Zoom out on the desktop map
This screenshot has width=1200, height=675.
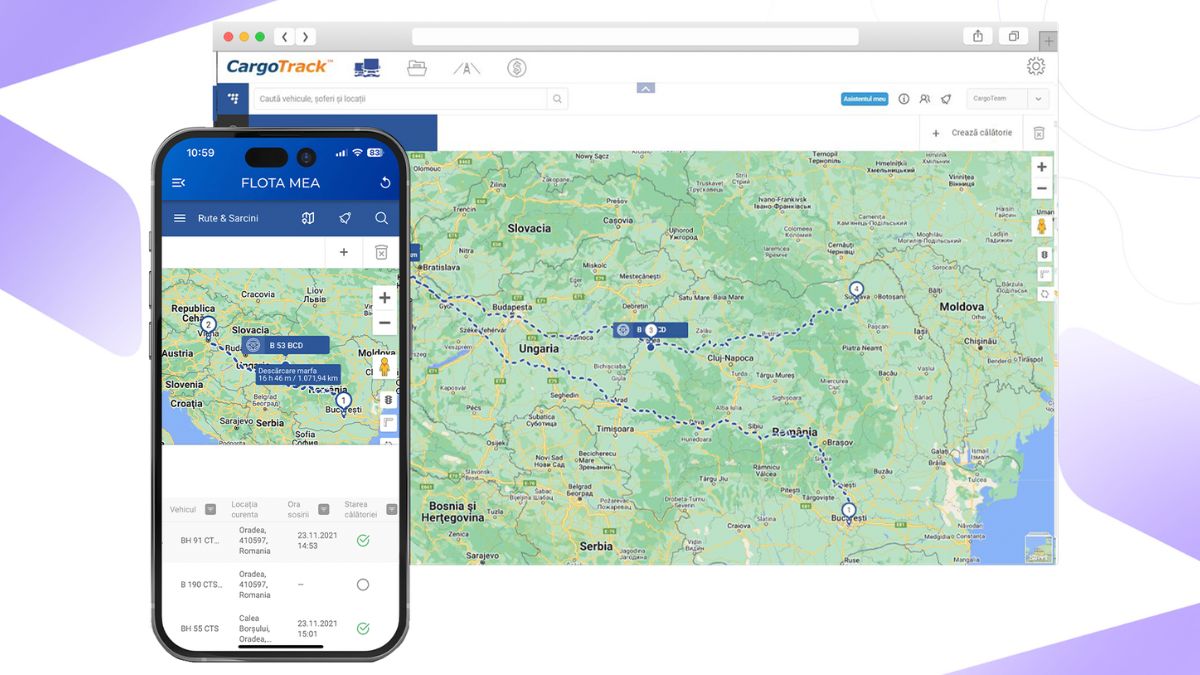(x=1042, y=189)
